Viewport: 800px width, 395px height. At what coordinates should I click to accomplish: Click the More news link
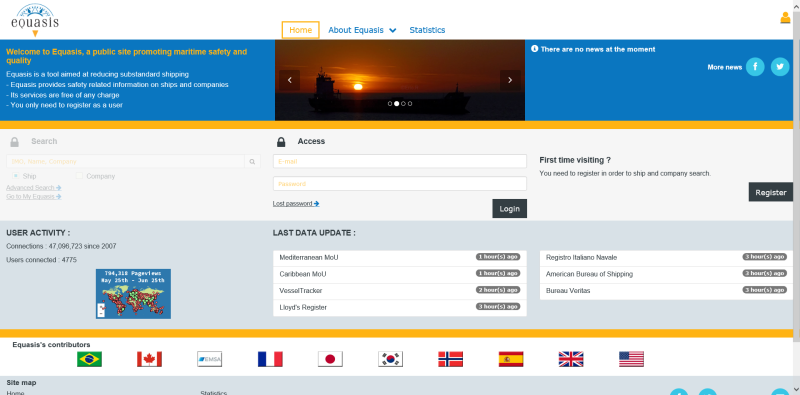tap(724, 67)
